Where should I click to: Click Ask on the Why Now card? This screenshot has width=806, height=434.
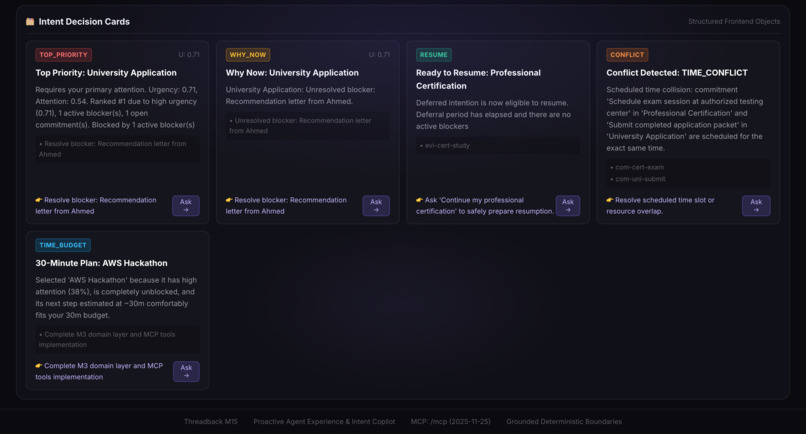[x=376, y=206]
